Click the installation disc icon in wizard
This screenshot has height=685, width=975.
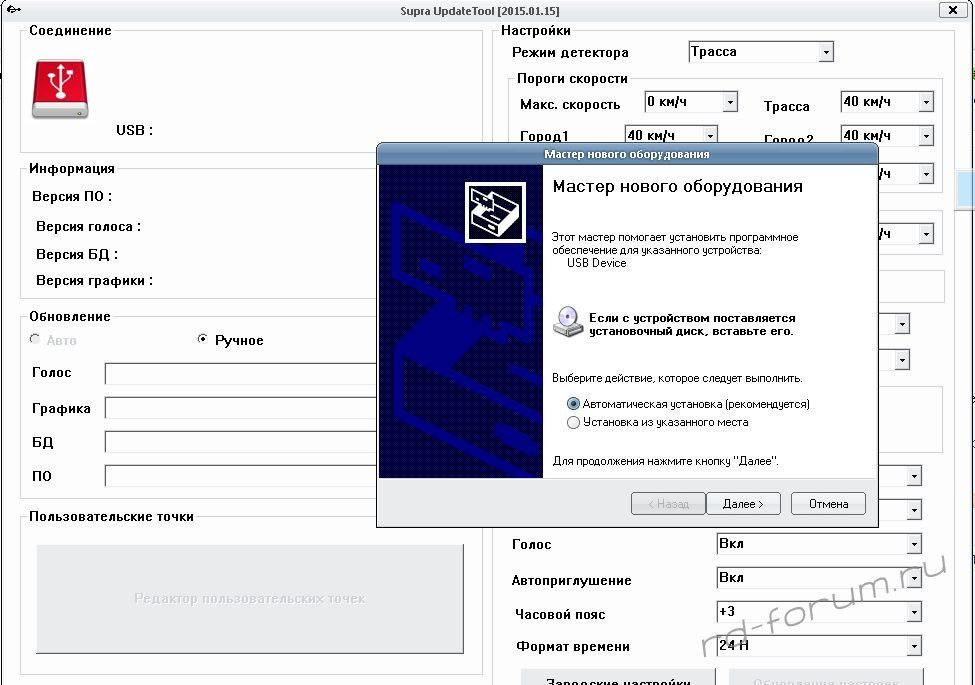pos(568,322)
